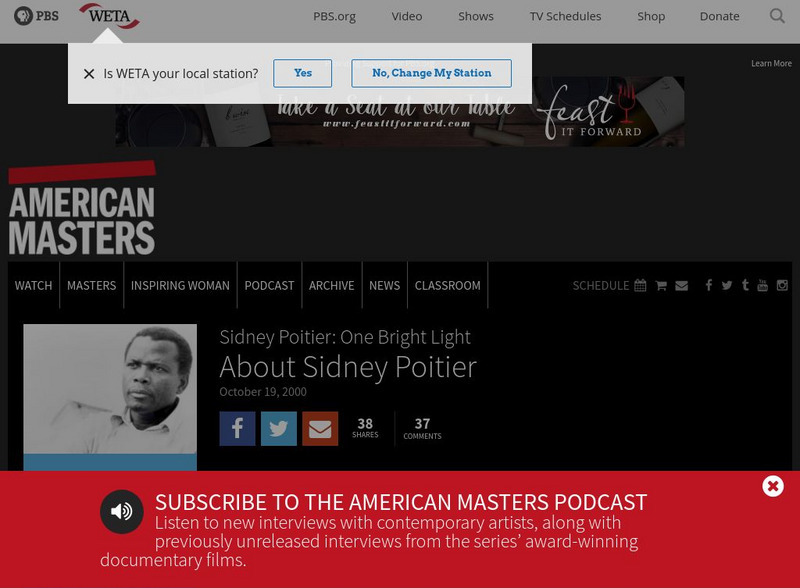800x588 pixels.
Task: Click the WETA station logo
Action: tap(109, 16)
